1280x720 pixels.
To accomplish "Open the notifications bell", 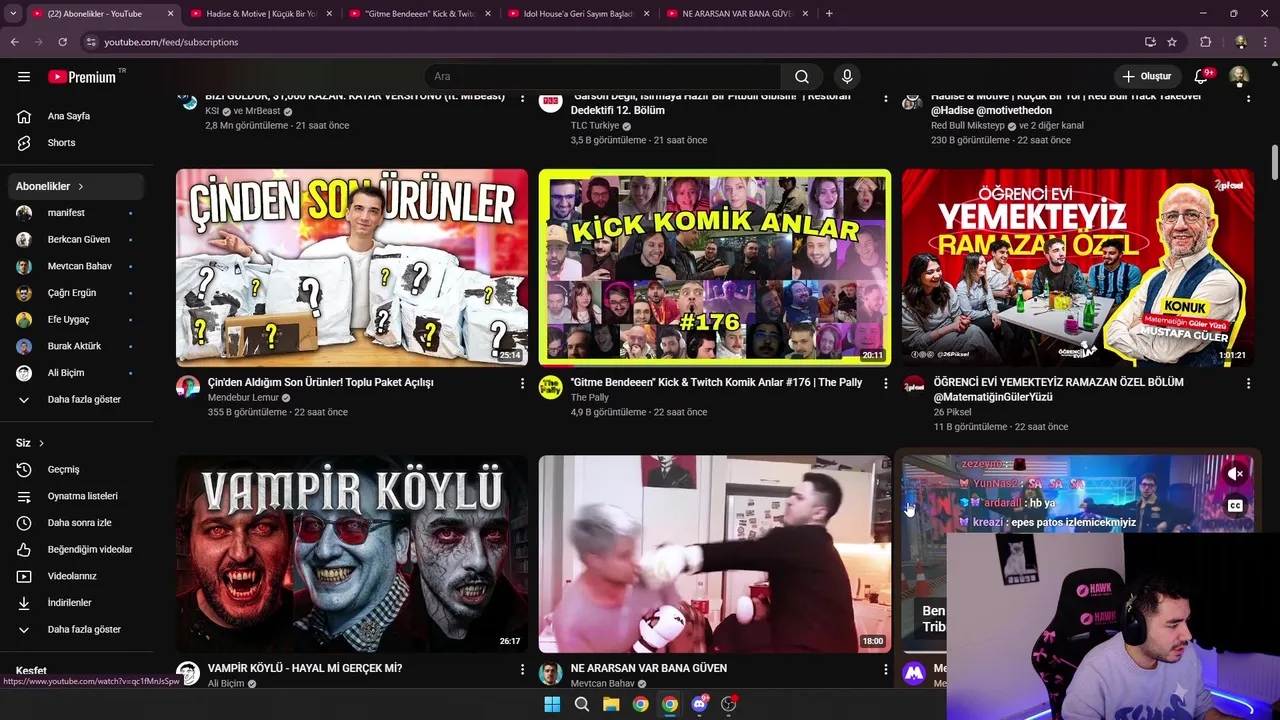I will [1202, 76].
